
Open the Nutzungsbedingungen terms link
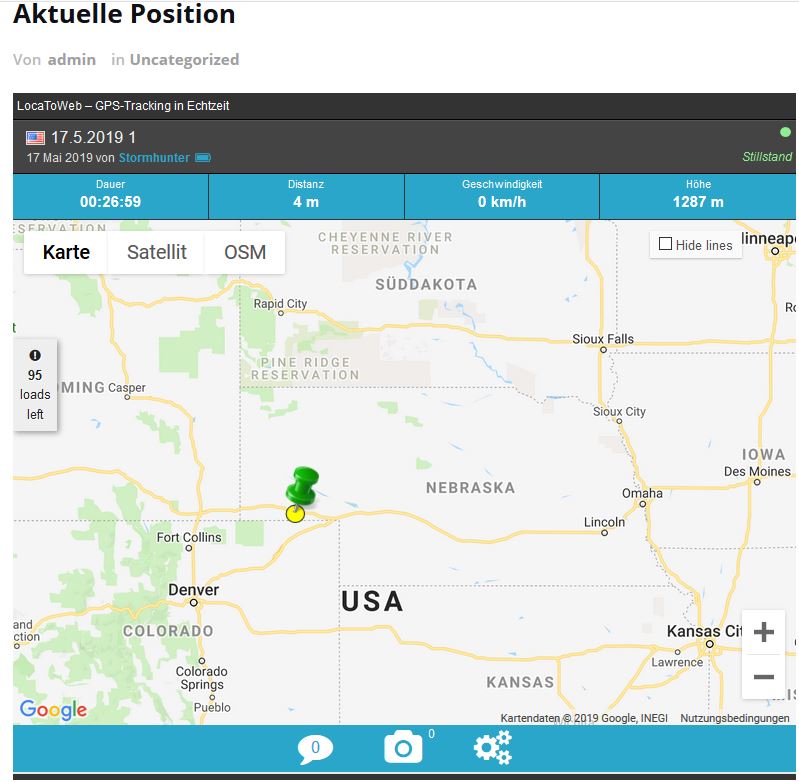735,718
